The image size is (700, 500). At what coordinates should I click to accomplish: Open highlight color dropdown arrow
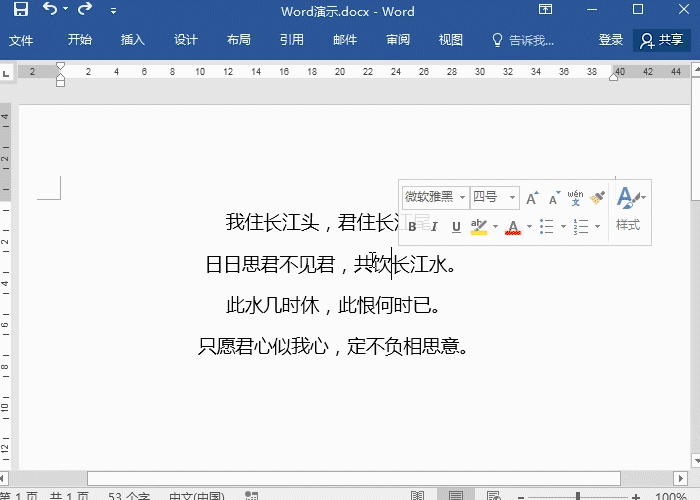[x=495, y=227]
